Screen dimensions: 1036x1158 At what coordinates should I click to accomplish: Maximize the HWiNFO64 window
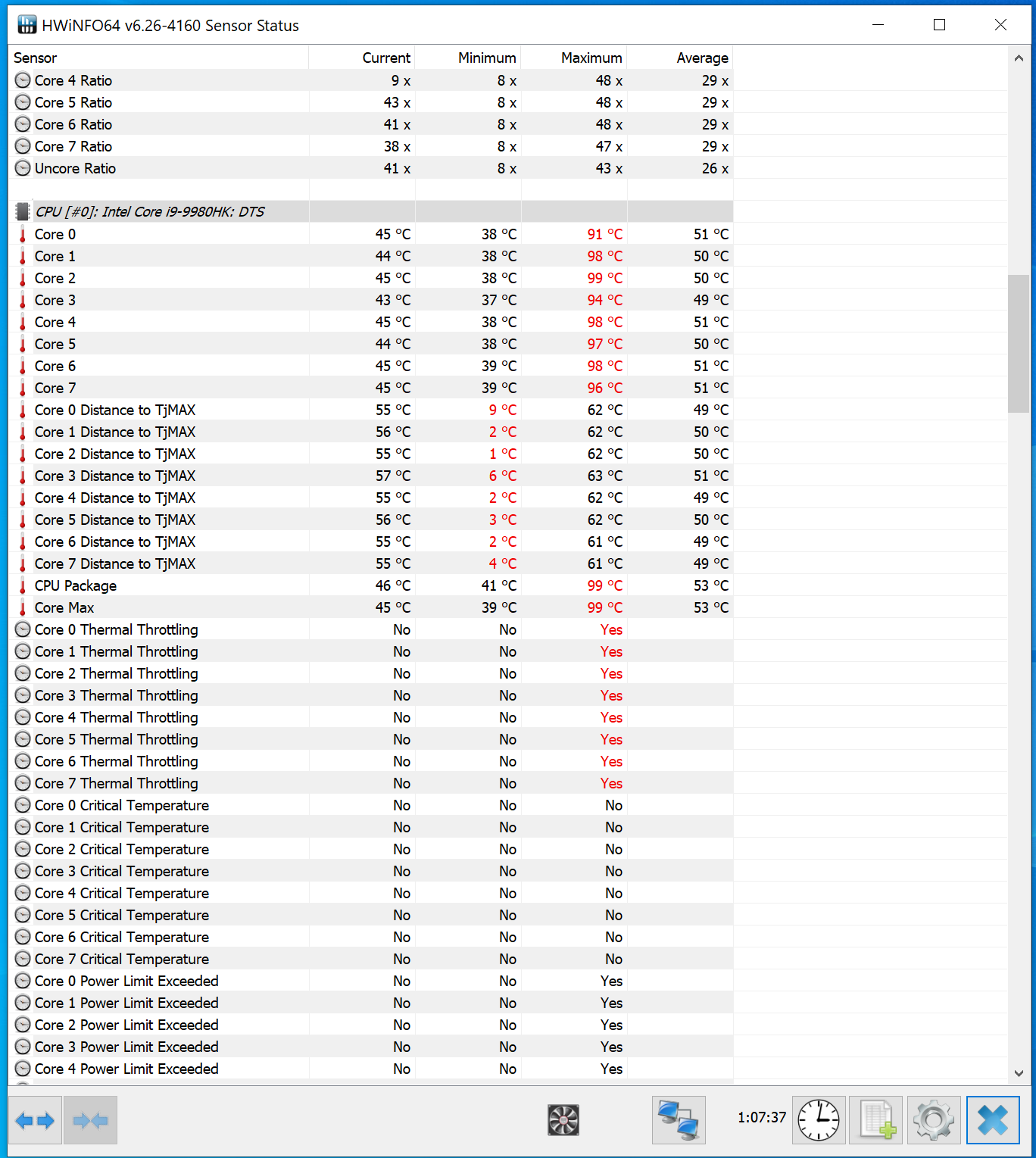[940, 25]
